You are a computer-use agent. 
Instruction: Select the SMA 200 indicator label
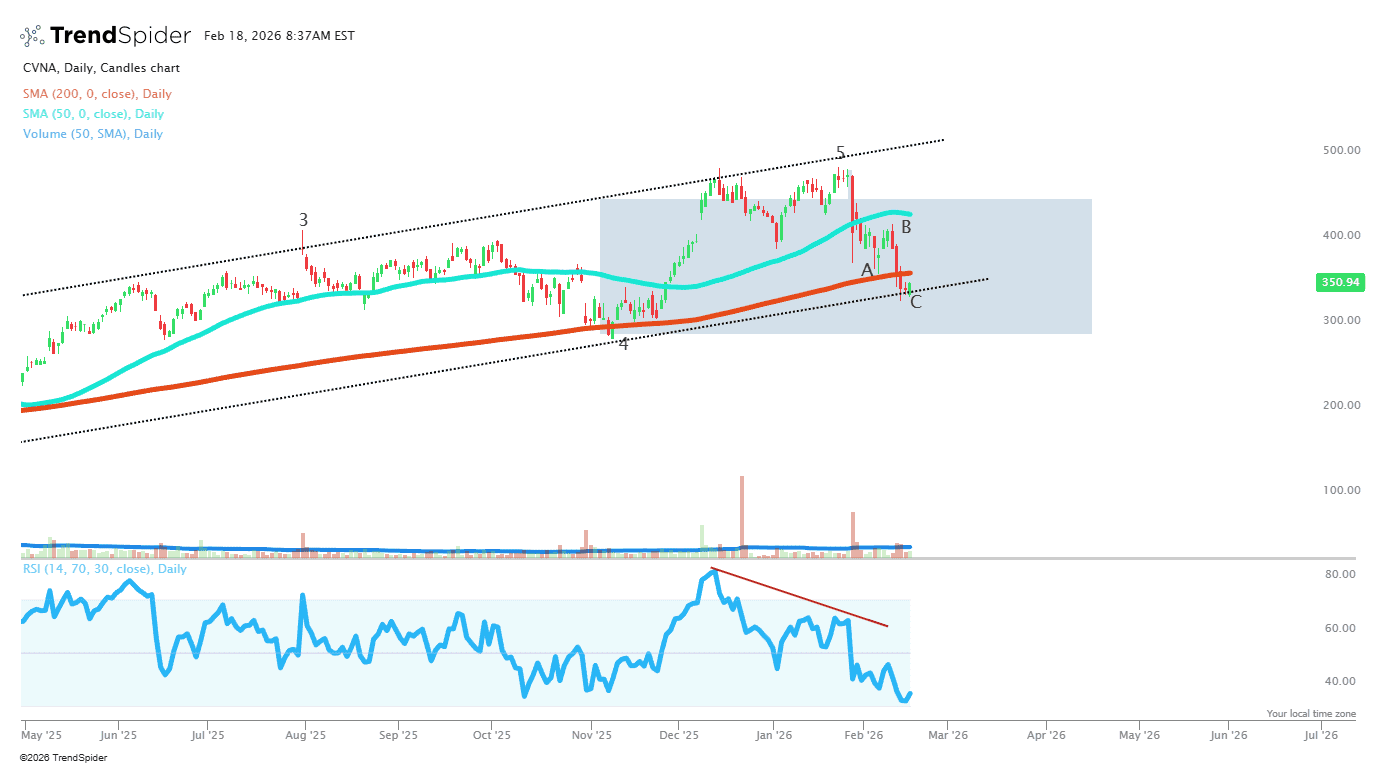click(97, 94)
